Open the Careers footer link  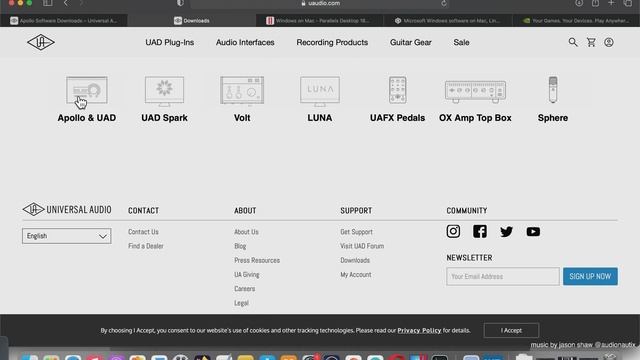click(x=244, y=289)
